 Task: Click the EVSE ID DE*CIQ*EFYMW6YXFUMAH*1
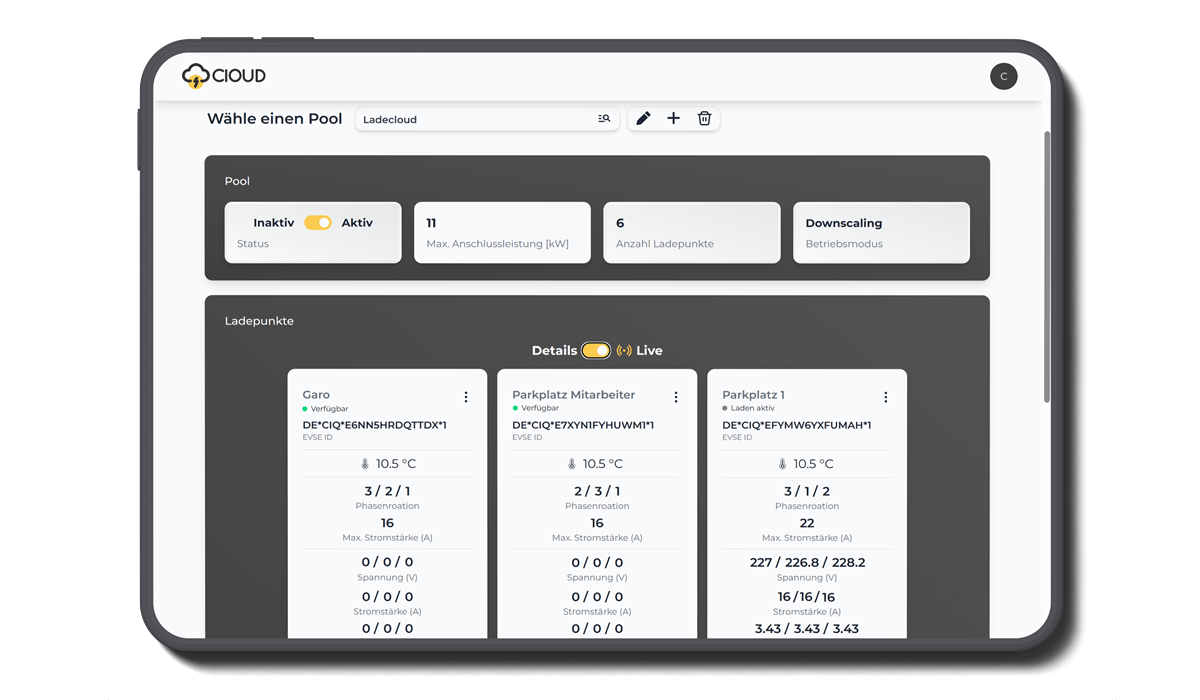797,425
